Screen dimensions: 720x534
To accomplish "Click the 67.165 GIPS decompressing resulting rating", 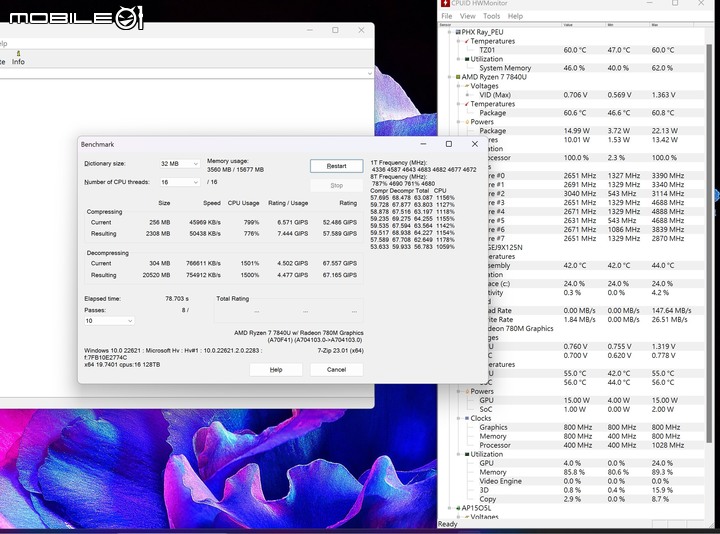I will [340, 275].
